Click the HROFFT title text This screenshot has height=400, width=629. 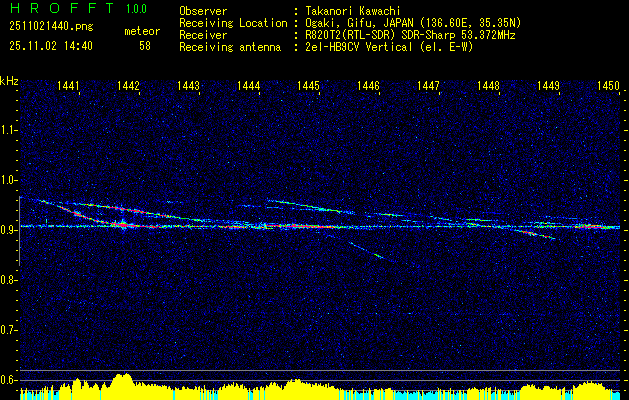pyautogui.click(x=62, y=8)
